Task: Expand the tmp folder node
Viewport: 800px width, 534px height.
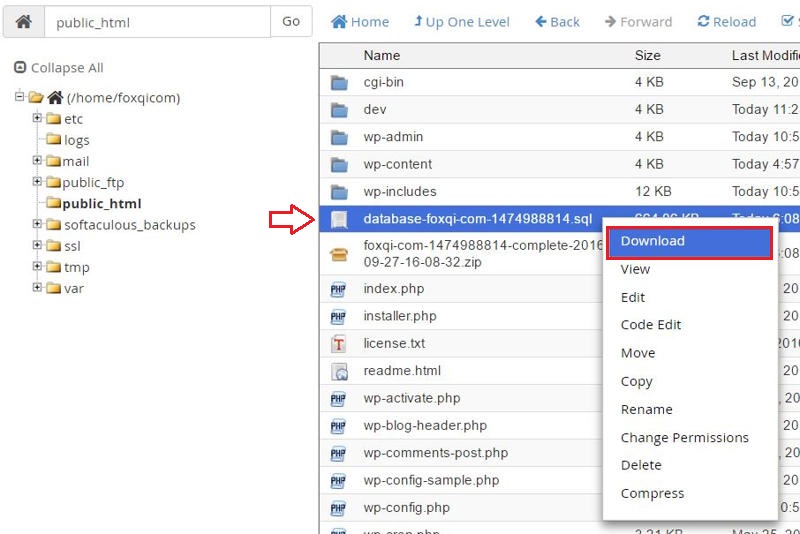Action: pos(37,266)
